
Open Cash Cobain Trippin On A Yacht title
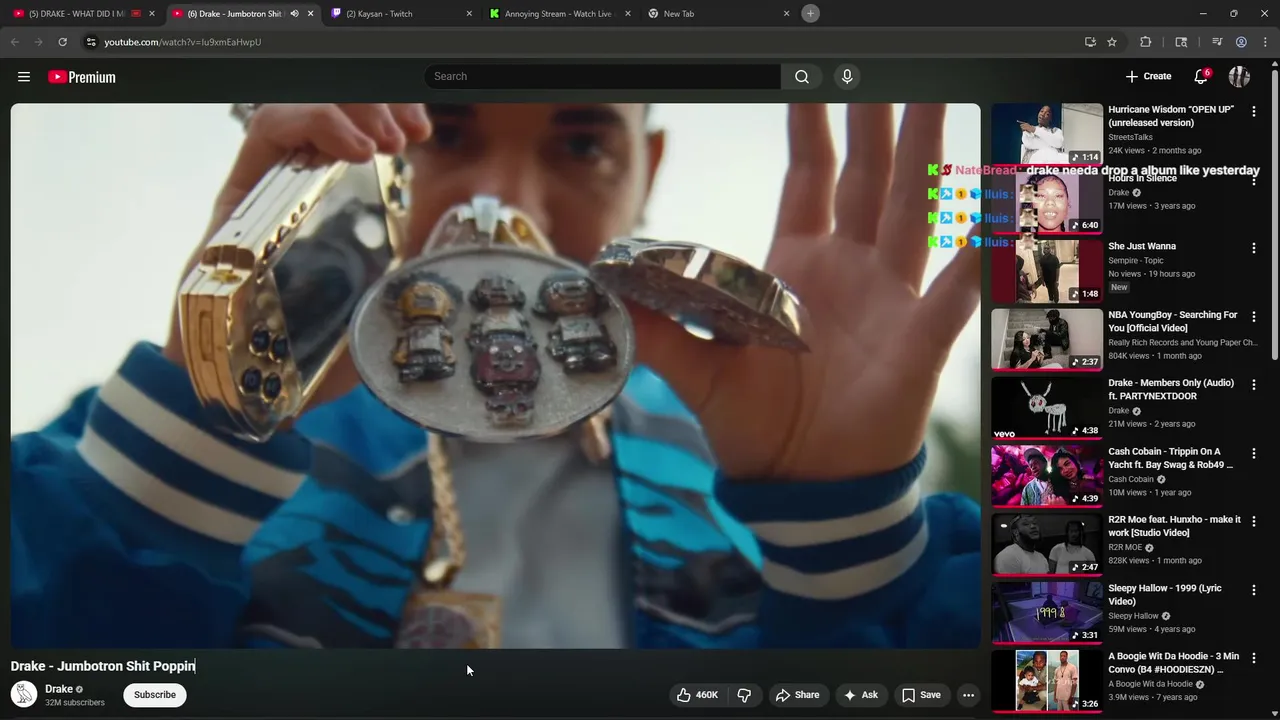pos(1171,458)
